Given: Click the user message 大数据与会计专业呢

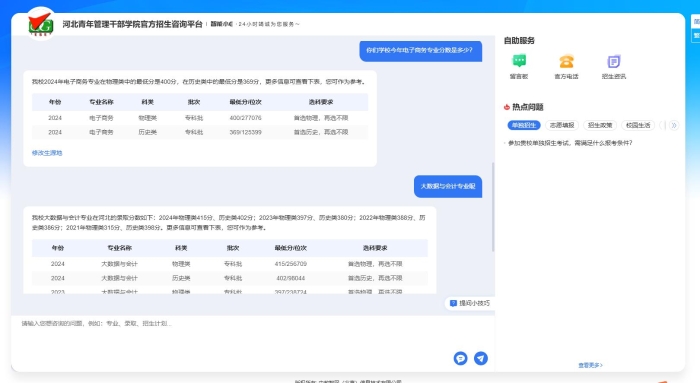Looking at the screenshot, I should pyautogui.click(x=448, y=186).
